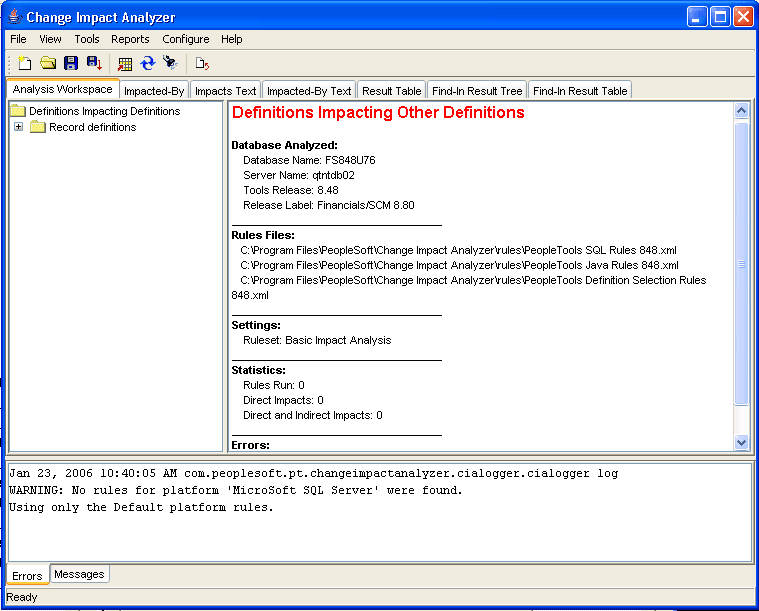Click the vertical scrollbar thumb in summary pane
This screenshot has width=759, height=611.
(741, 263)
